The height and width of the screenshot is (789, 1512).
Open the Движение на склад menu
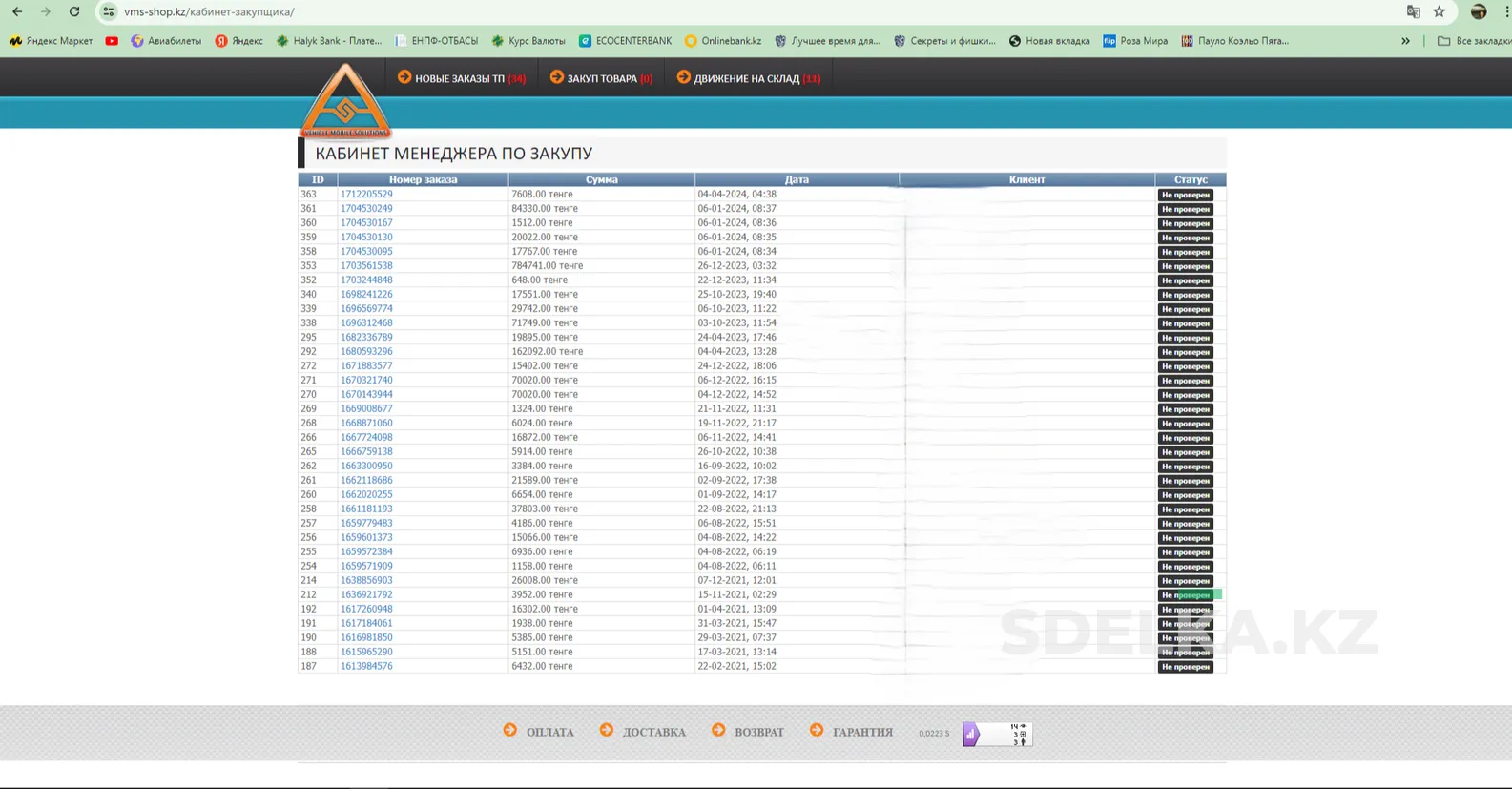pos(749,78)
